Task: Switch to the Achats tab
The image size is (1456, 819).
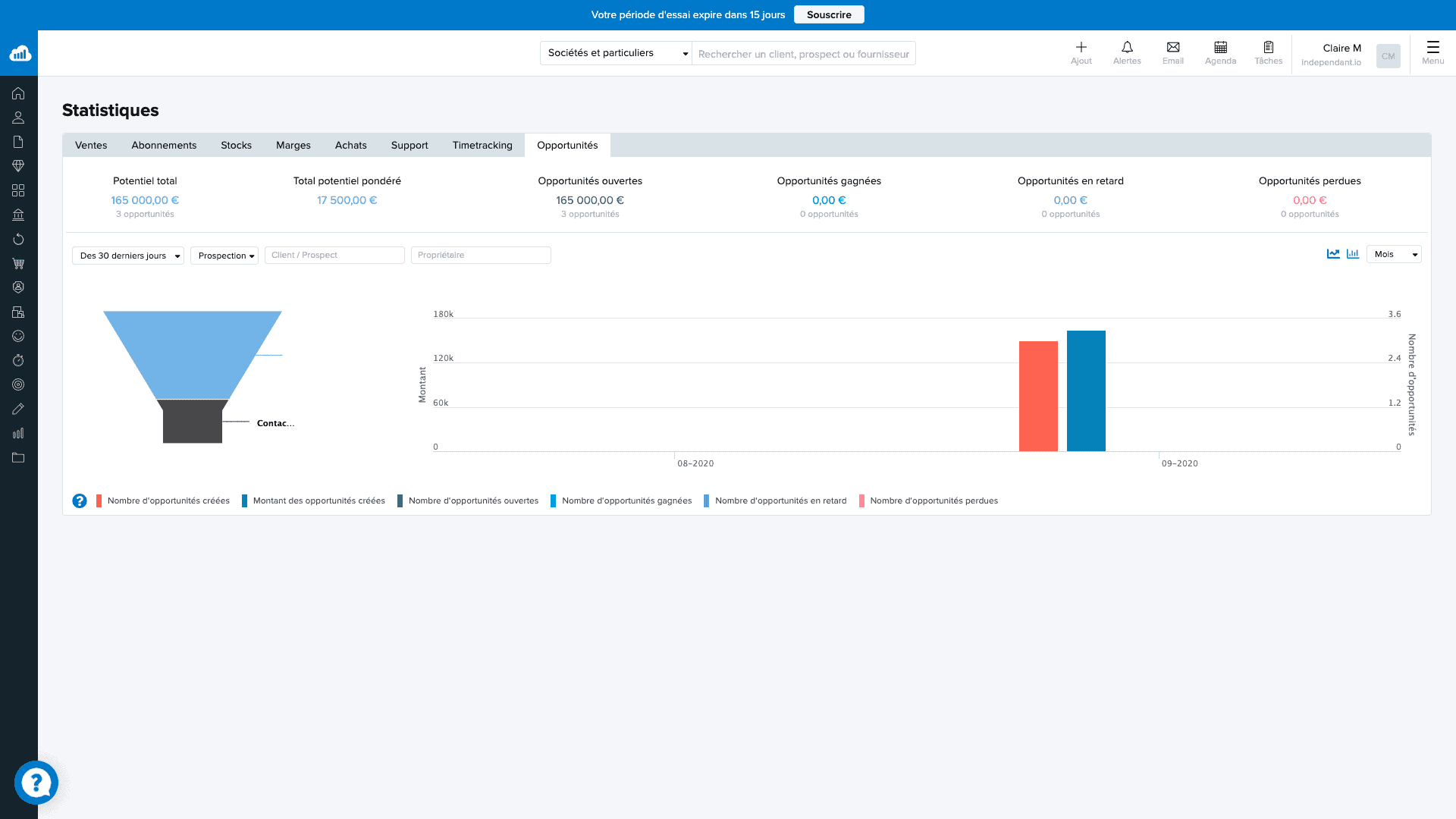Action: coord(351,145)
